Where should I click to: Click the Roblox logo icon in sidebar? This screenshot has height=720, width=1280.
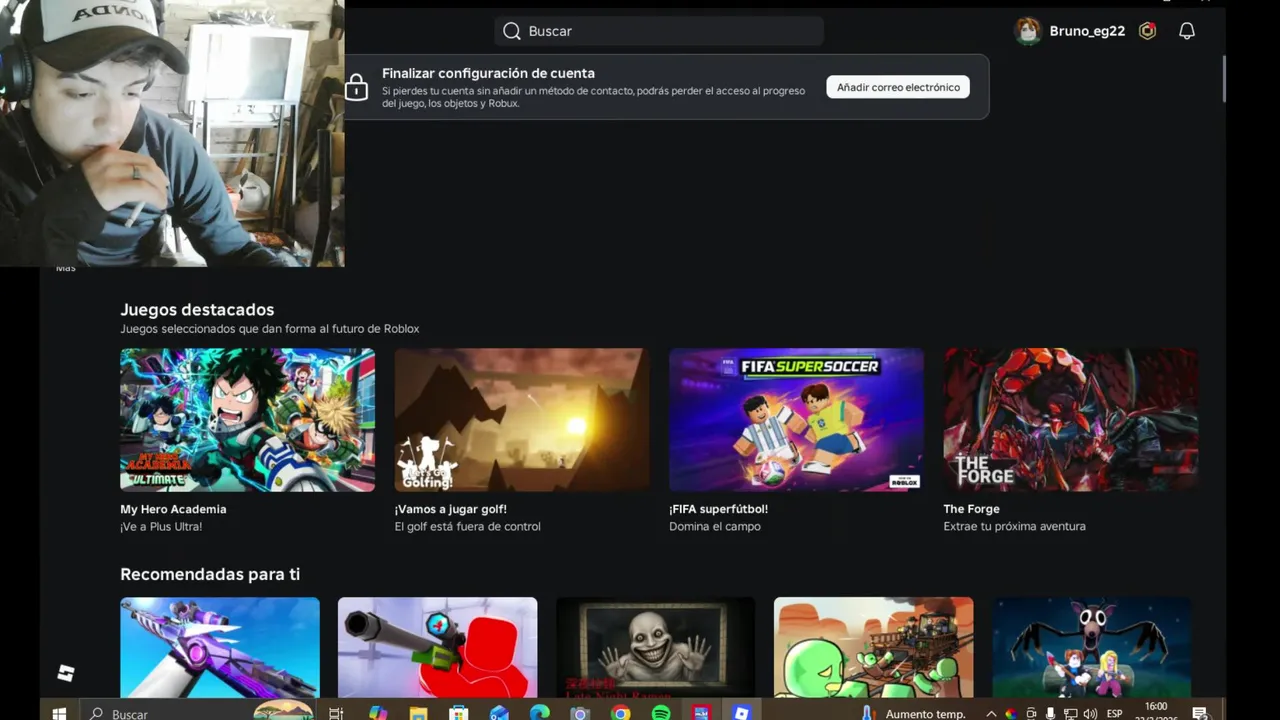coord(66,673)
